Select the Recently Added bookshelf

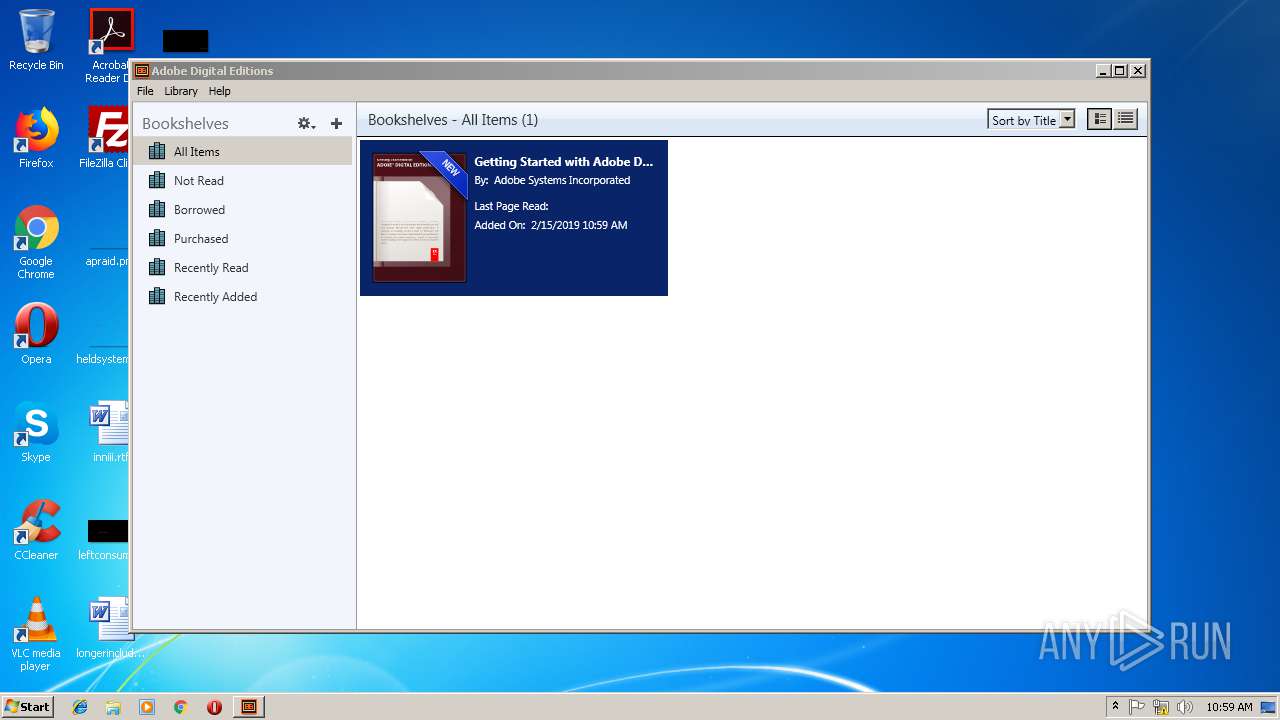point(243,296)
